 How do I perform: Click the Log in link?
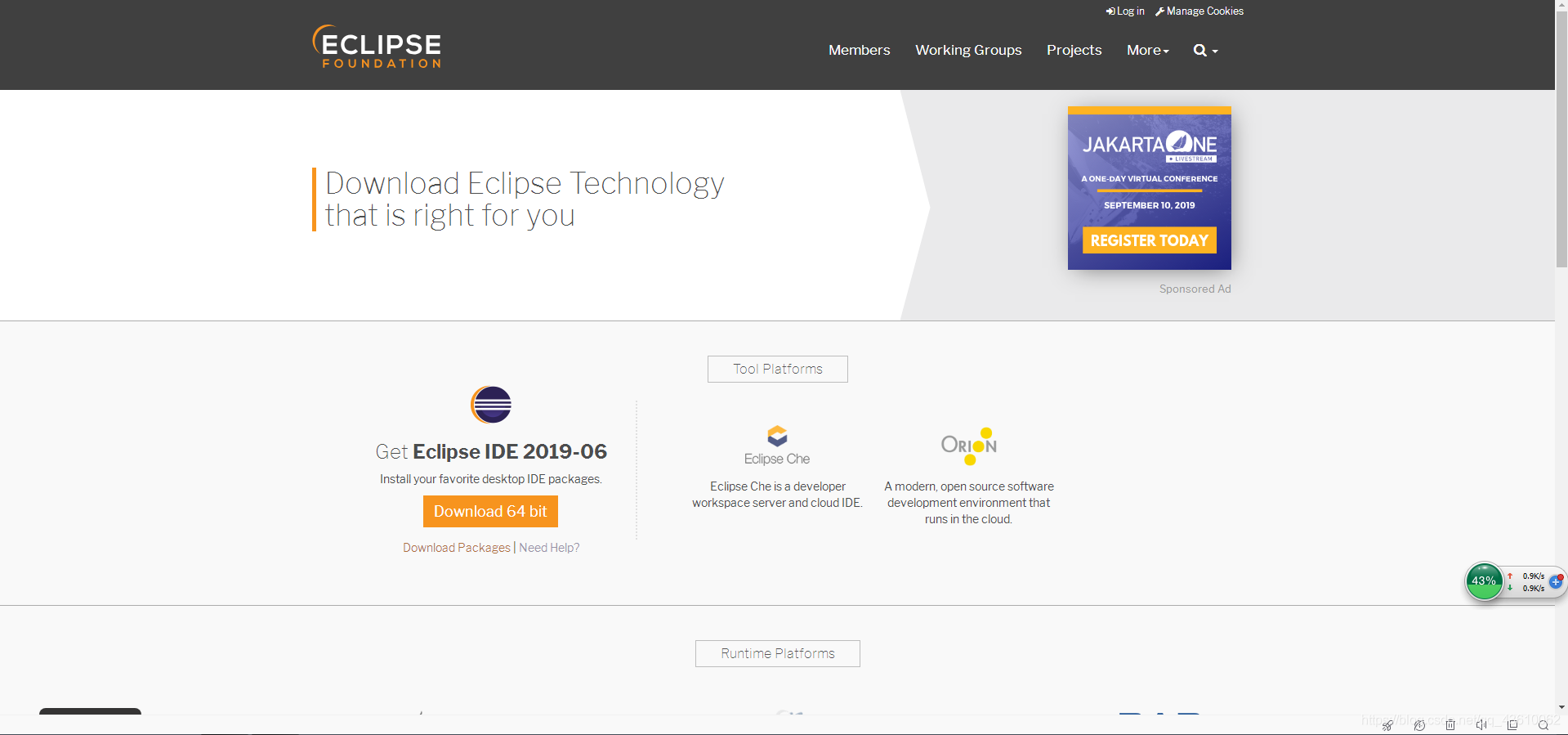[1125, 11]
